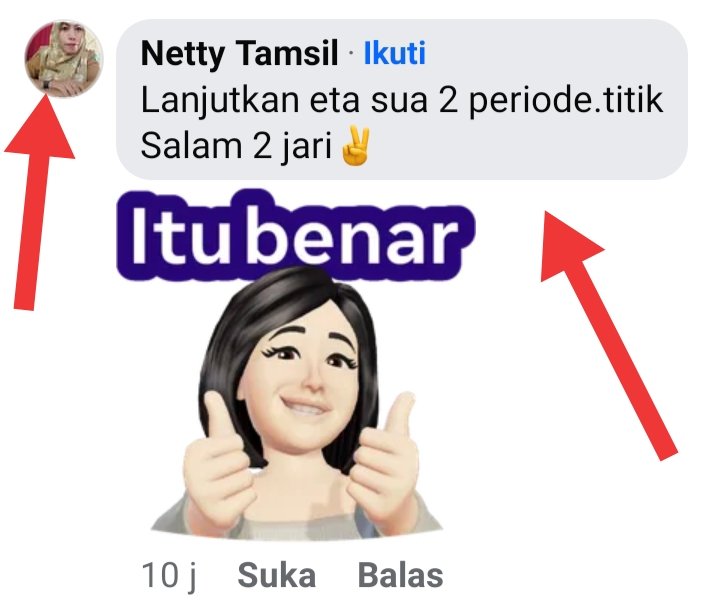Click the victory hand emoji in the comment
Image resolution: width=719 pixels, height=613 pixels.
[x=355, y=147]
